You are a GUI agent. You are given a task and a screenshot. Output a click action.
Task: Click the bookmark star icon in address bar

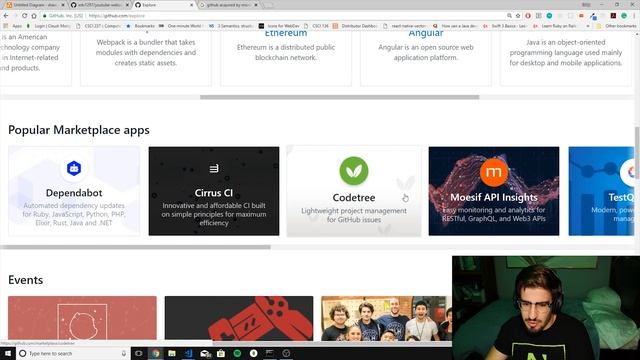pyautogui.click(x=518, y=16)
